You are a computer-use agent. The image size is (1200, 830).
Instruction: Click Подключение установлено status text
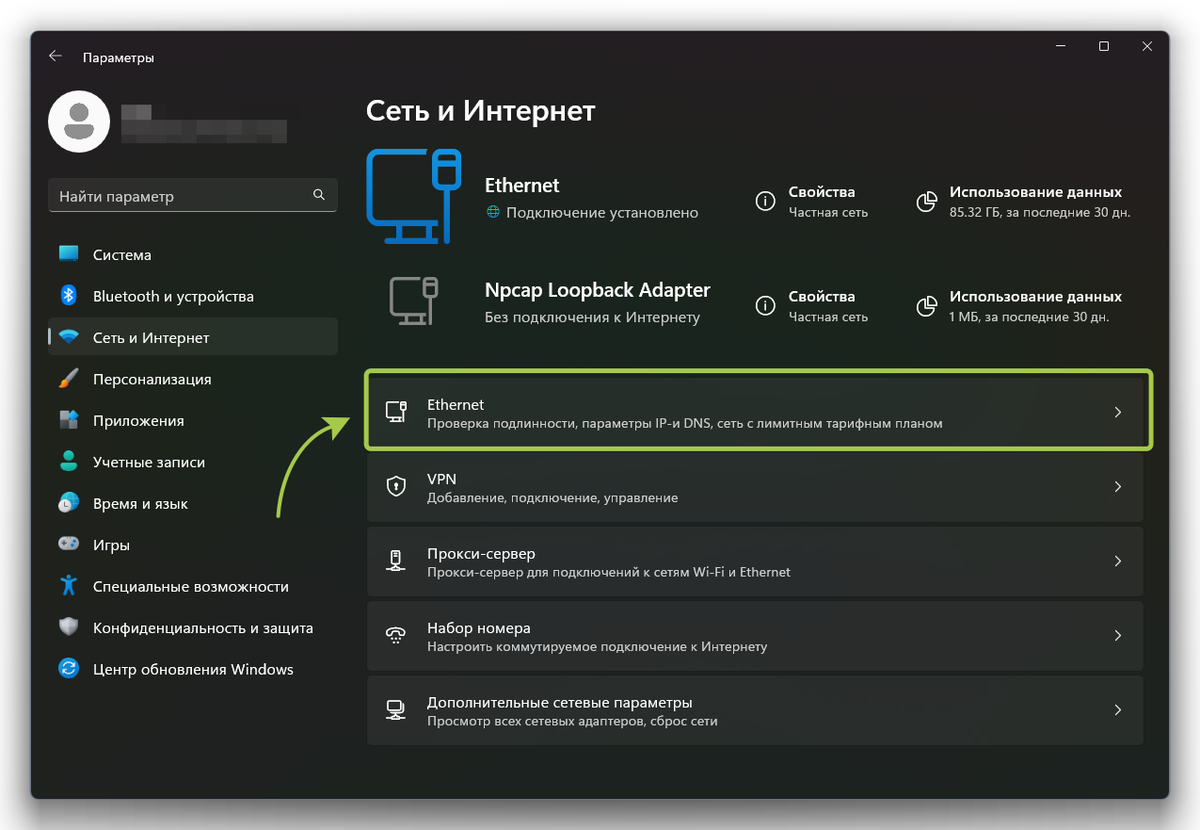(x=602, y=212)
